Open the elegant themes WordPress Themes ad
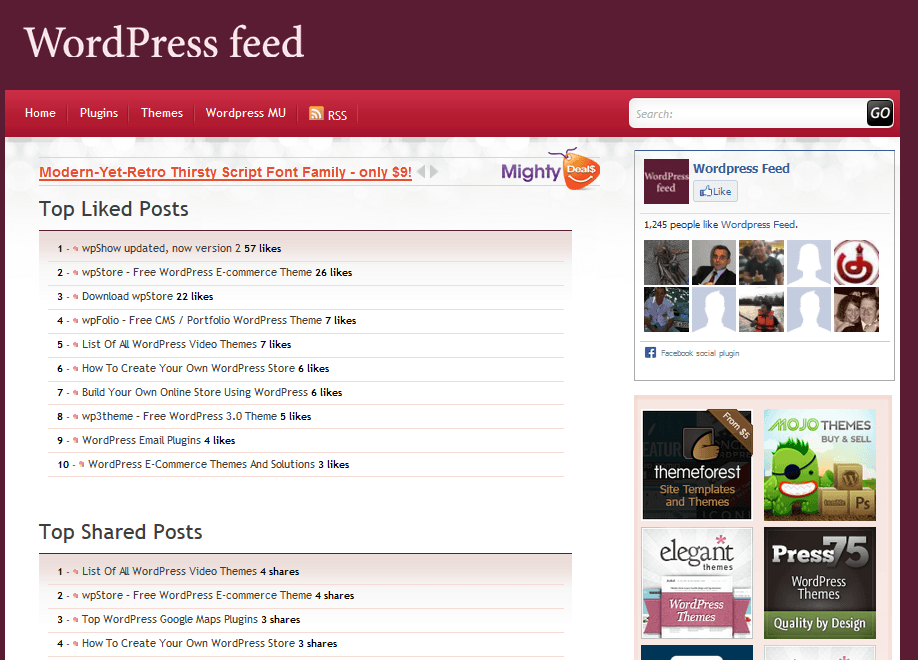The width and height of the screenshot is (918, 660). click(x=697, y=583)
